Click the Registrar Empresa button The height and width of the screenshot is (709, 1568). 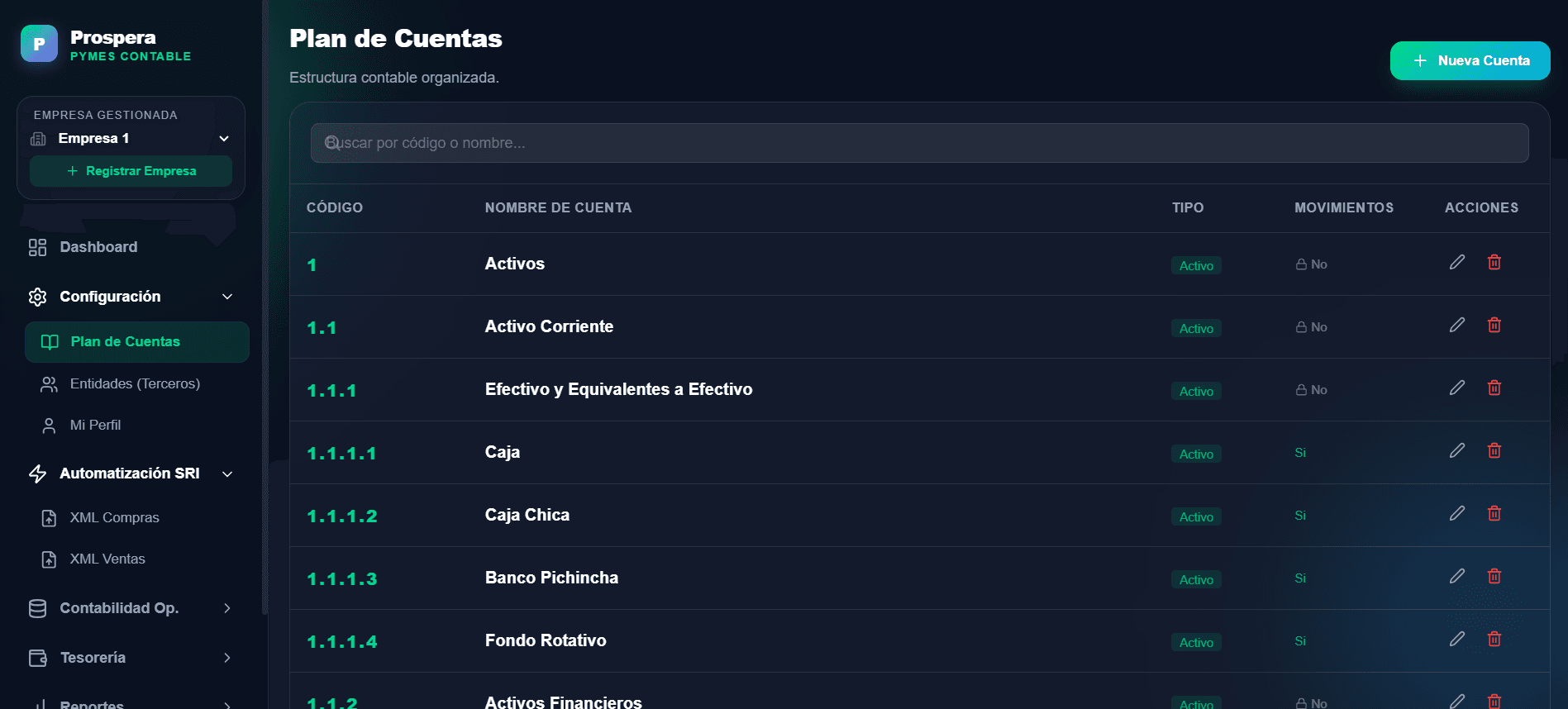tap(131, 171)
